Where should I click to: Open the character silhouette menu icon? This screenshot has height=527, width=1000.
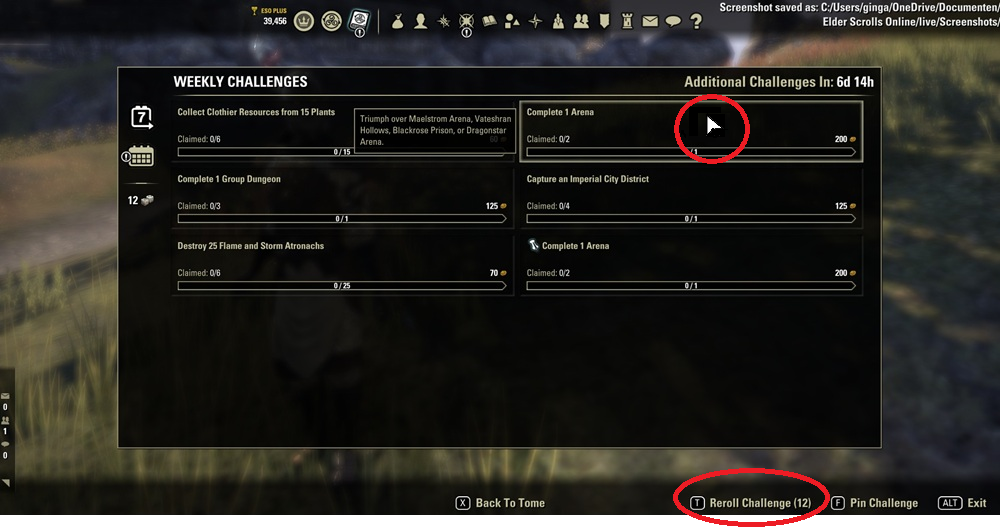pos(420,22)
